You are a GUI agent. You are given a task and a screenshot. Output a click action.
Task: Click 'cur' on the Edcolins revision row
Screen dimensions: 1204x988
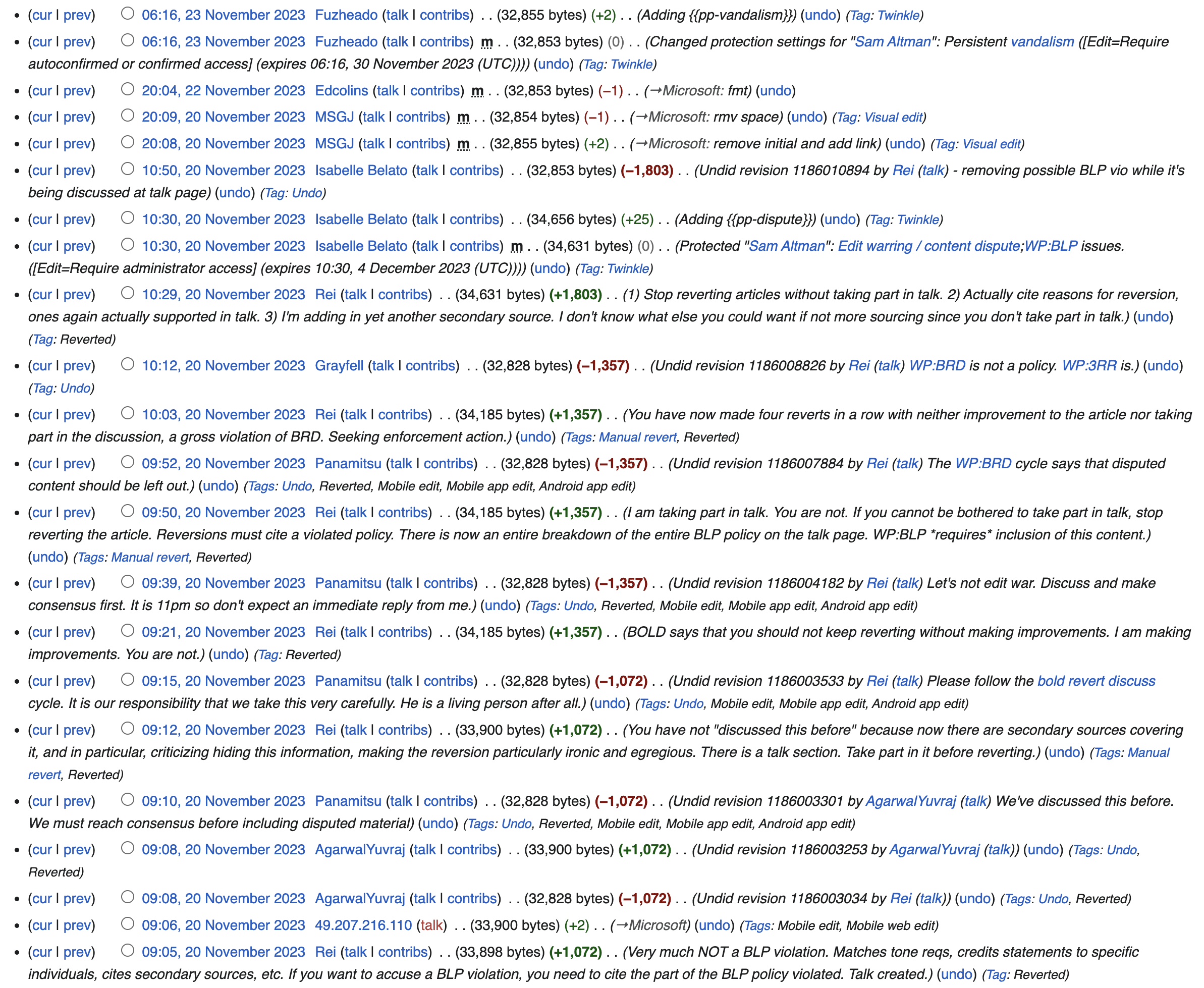[42, 90]
